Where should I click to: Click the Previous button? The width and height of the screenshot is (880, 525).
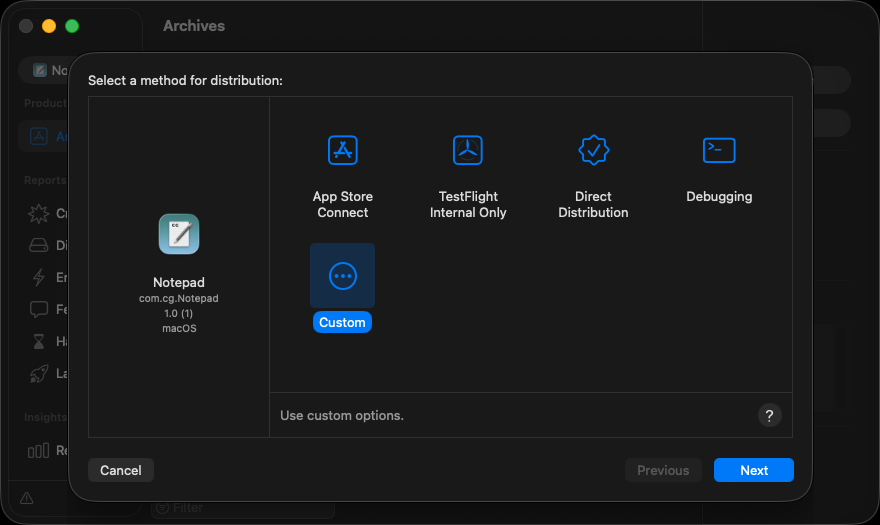point(663,470)
